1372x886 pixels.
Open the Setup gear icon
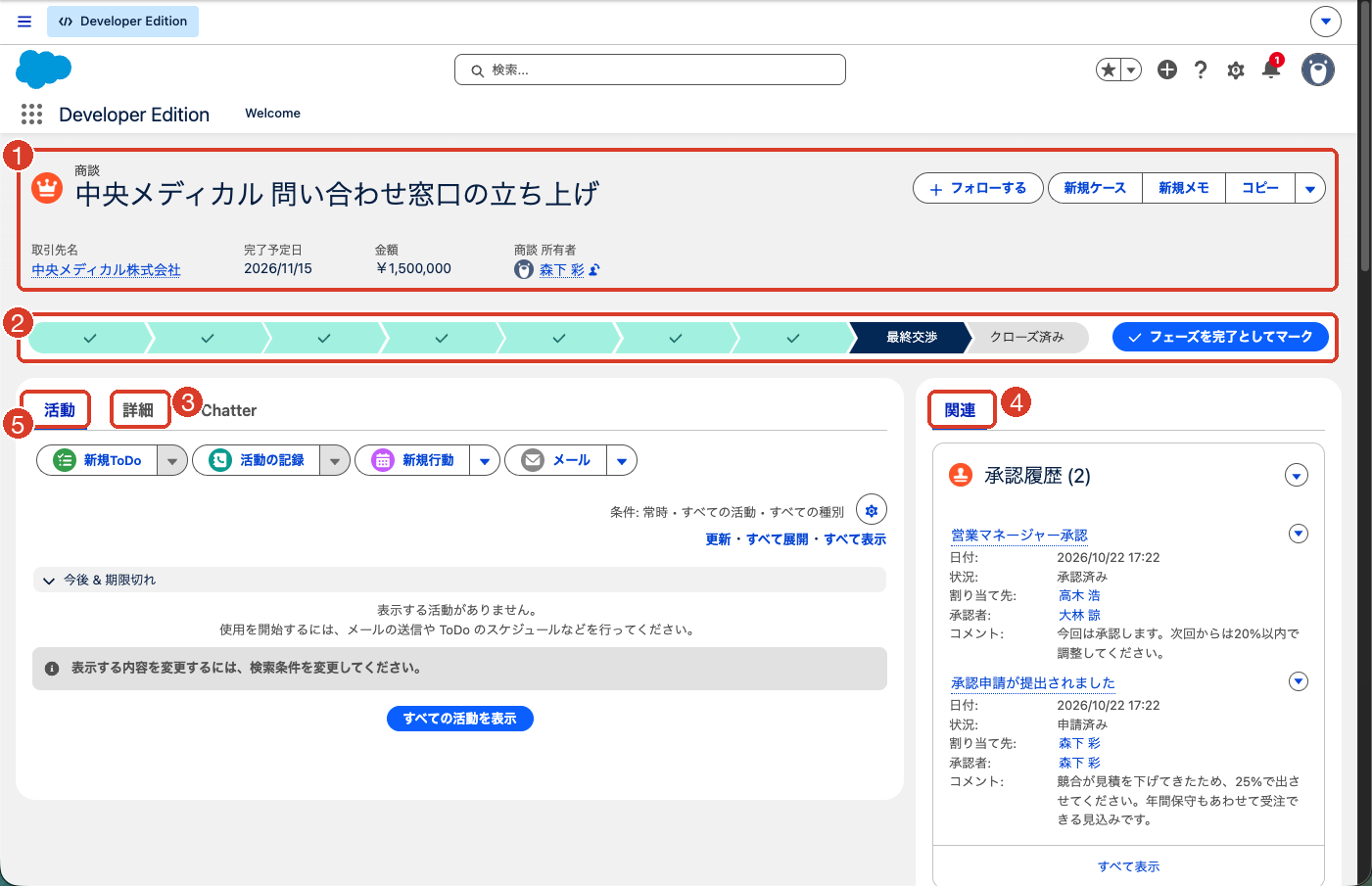pyautogui.click(x=1236, y=70)
